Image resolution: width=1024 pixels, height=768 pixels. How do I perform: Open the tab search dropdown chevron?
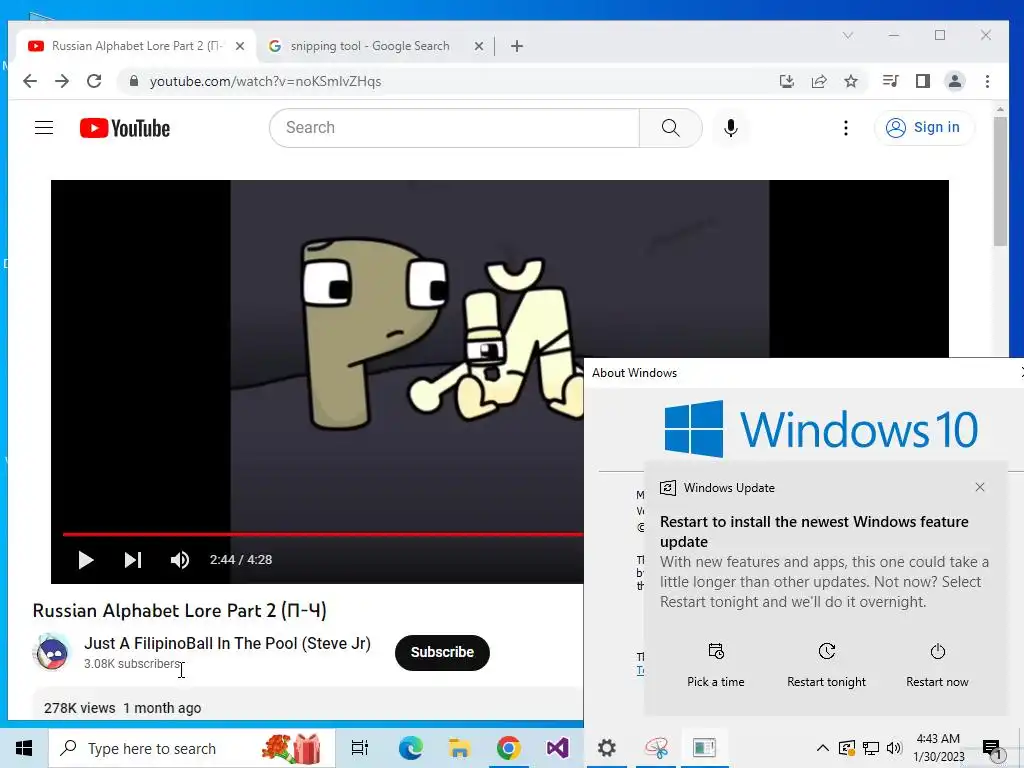pos(848,35)
